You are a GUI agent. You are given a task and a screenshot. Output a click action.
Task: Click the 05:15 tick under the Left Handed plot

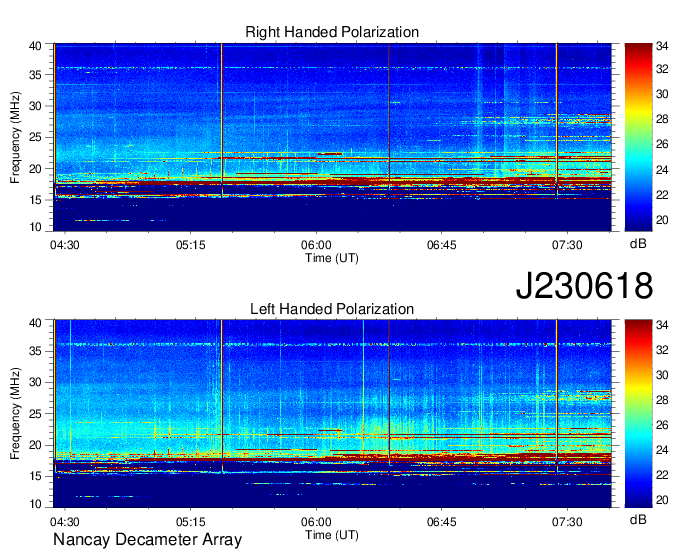(x=190, y=522)
